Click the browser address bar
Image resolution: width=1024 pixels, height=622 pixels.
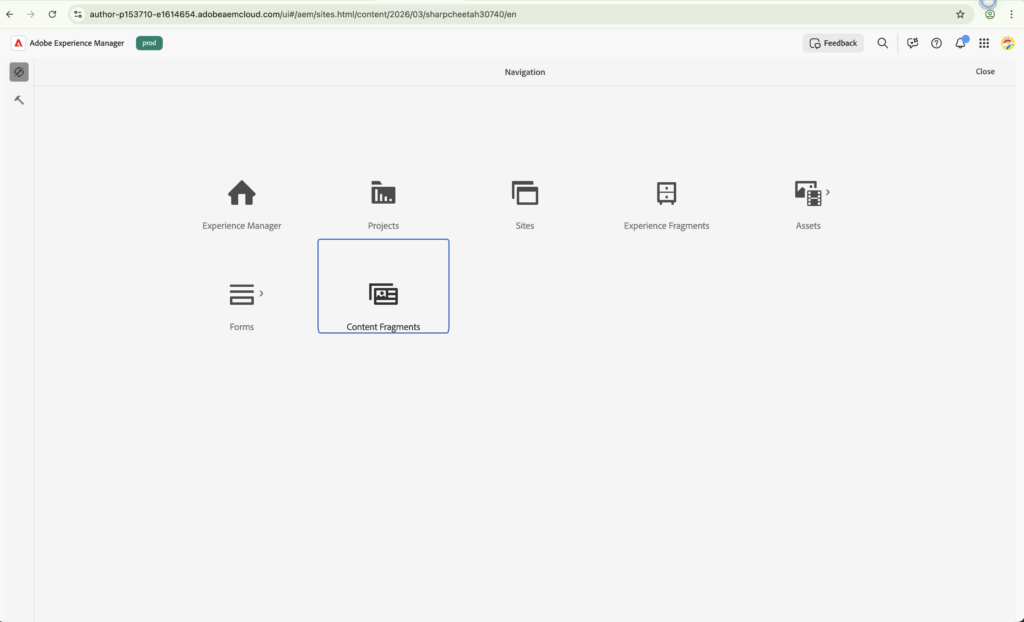[400, 14]
